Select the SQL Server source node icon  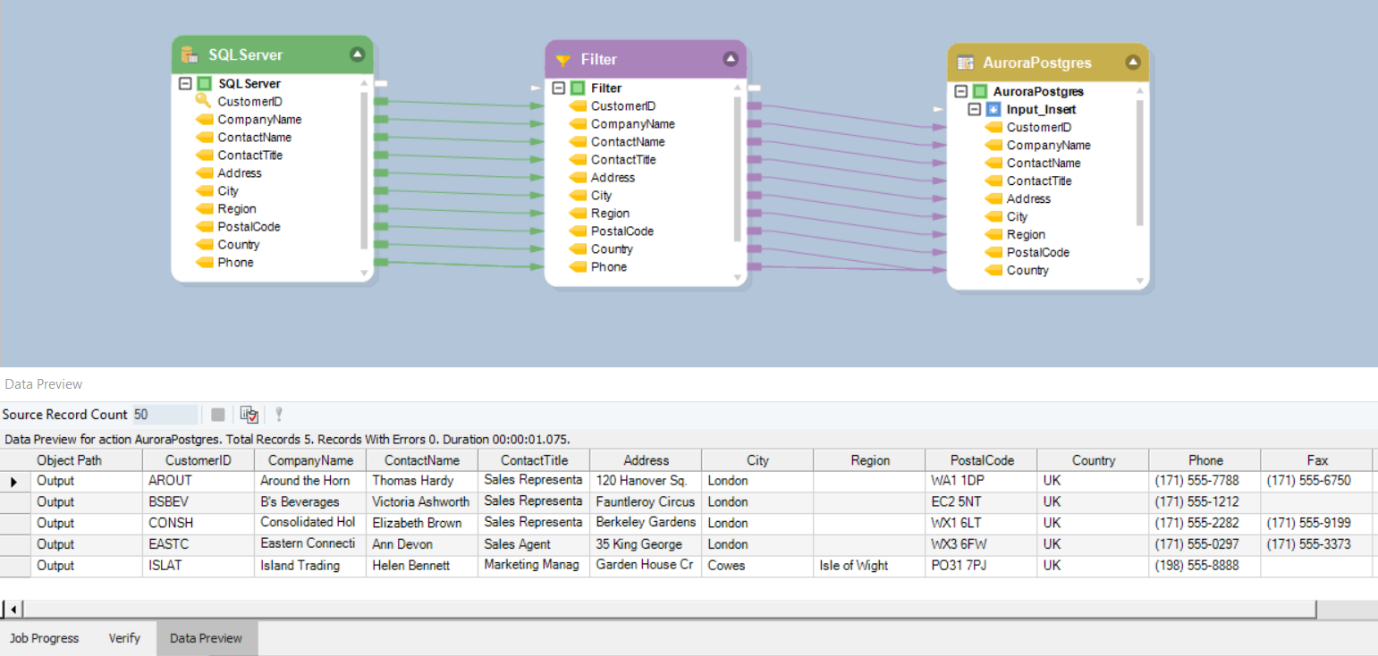[189, 54]
